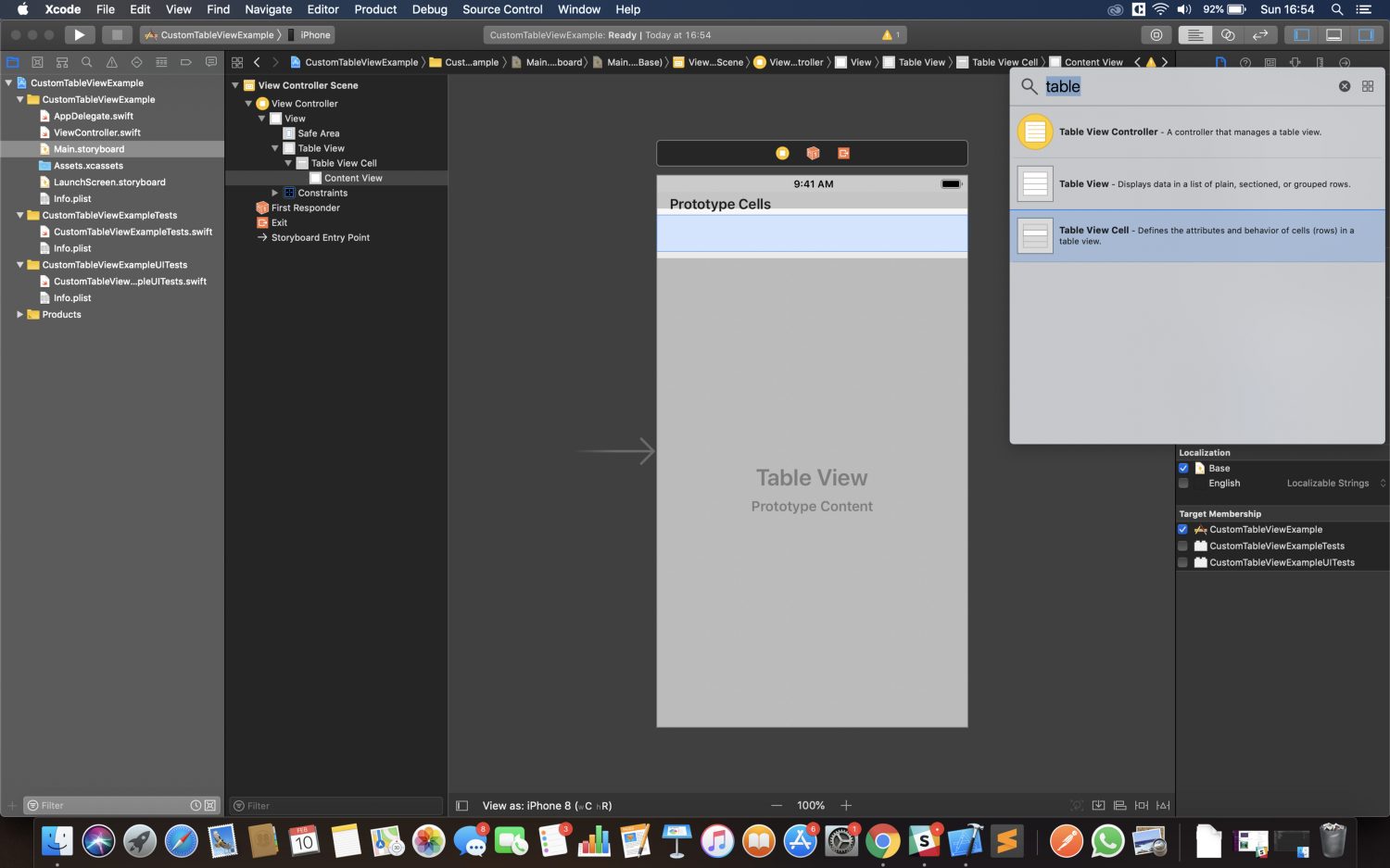This screenshot has width=1390, height=868.
Task: Show the Assistant editor
Action: pos(1228,35)
